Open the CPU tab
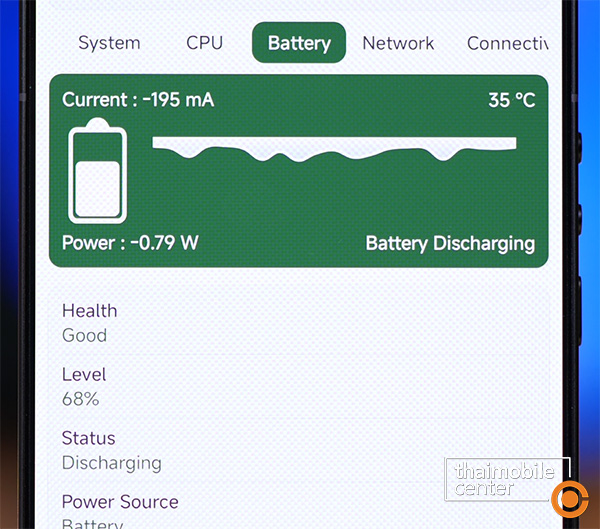This screenshot has width=600, height=529. 204,43
